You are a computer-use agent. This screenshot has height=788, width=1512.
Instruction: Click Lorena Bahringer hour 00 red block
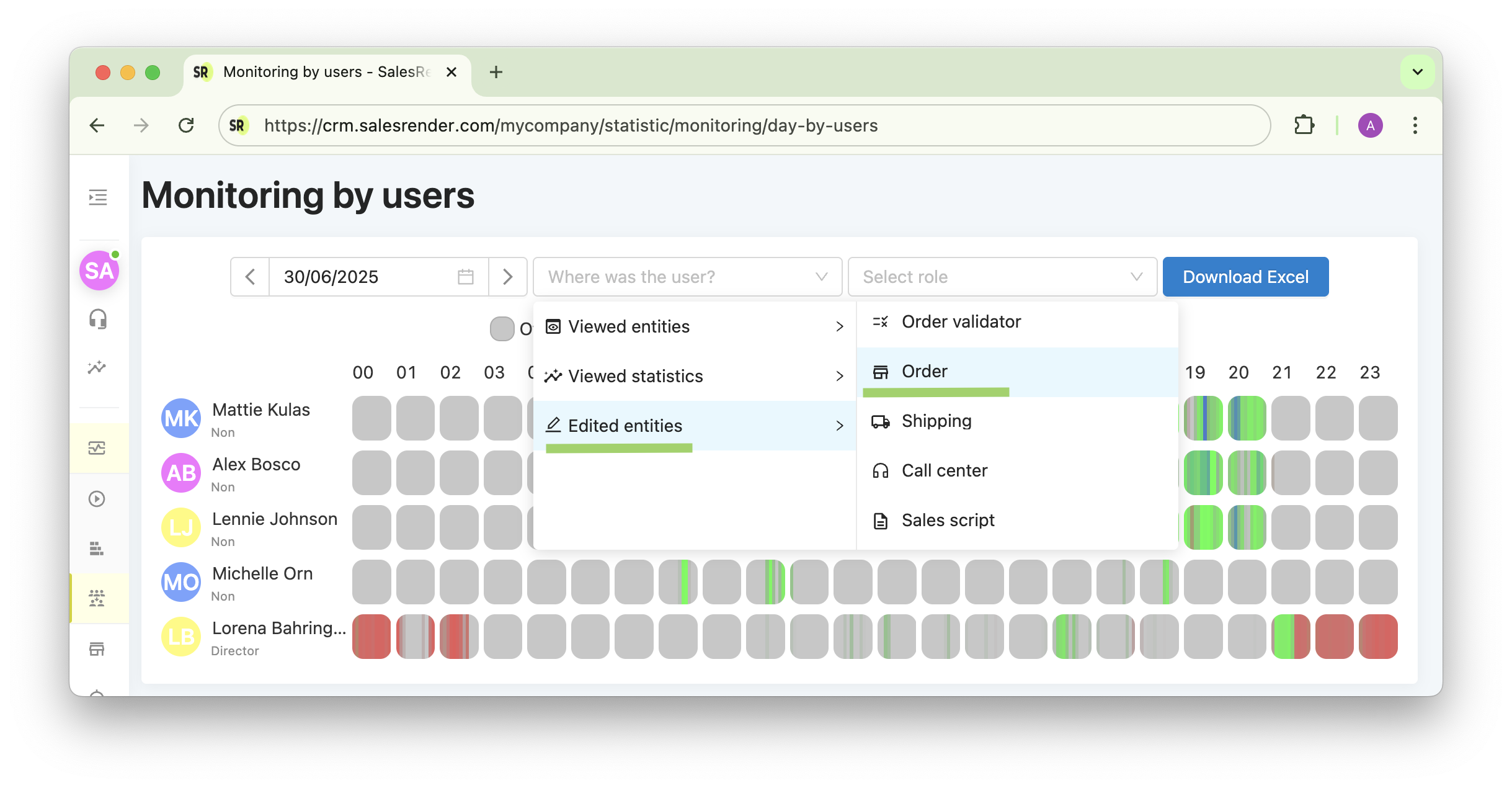click(371, 637)
